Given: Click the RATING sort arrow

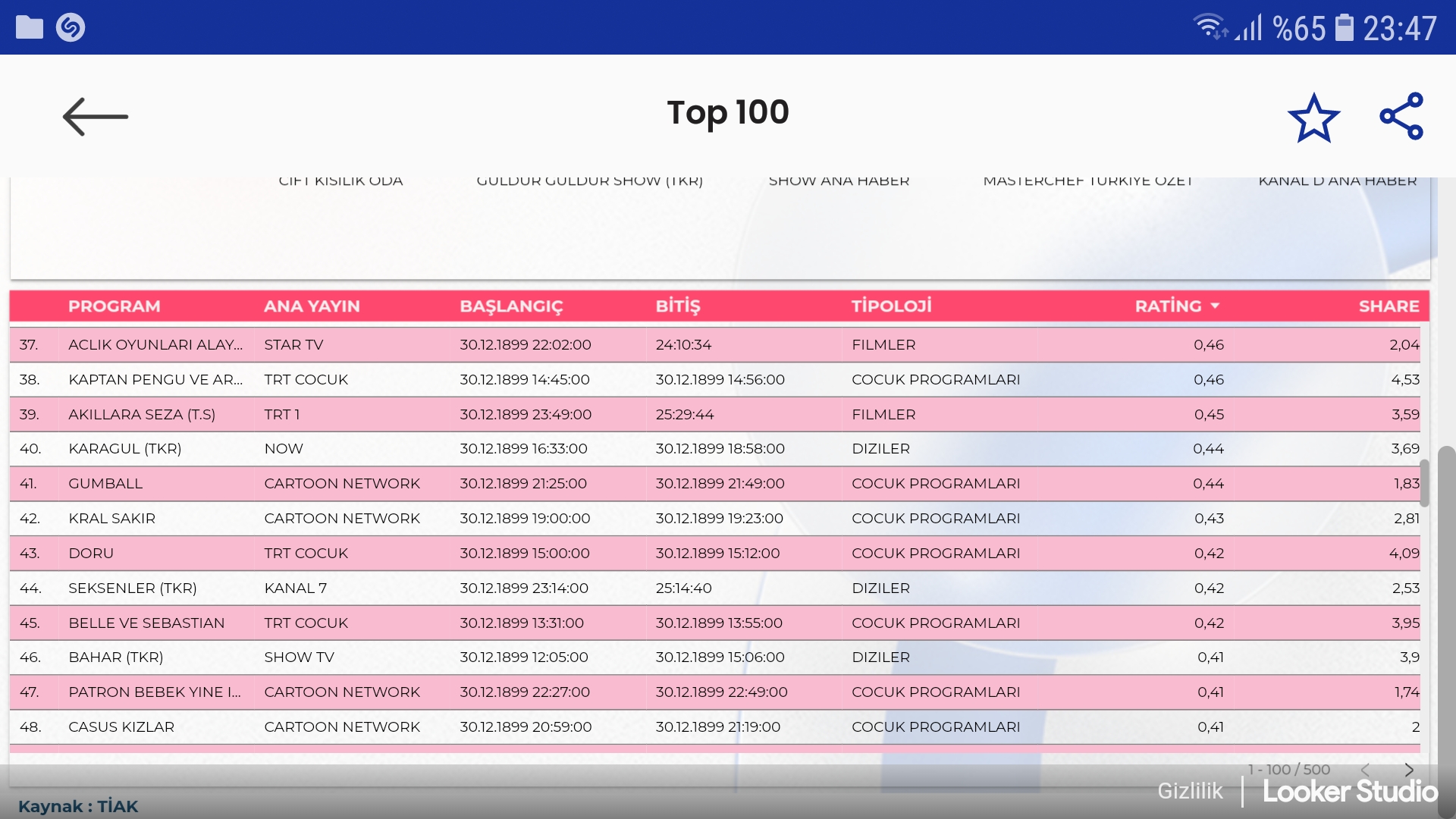Looking at the screenshot, I should (x=1215, y=306).
